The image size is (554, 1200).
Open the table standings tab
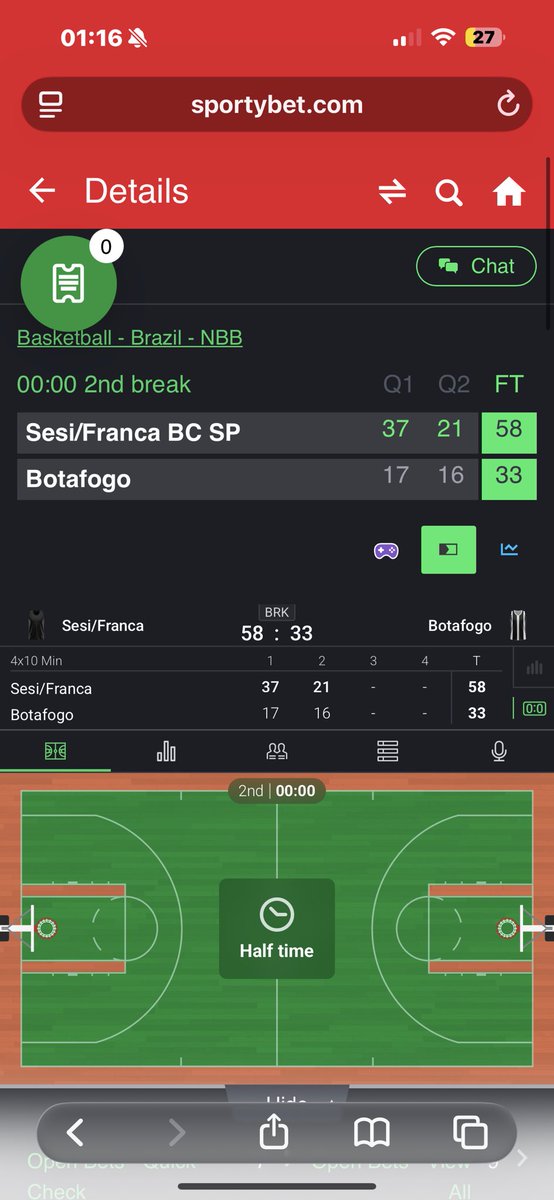388,751
